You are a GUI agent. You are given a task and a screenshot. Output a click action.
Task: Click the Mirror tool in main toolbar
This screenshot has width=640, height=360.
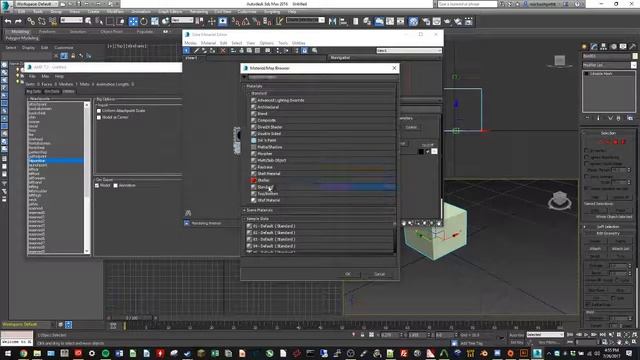pos(332,21)
